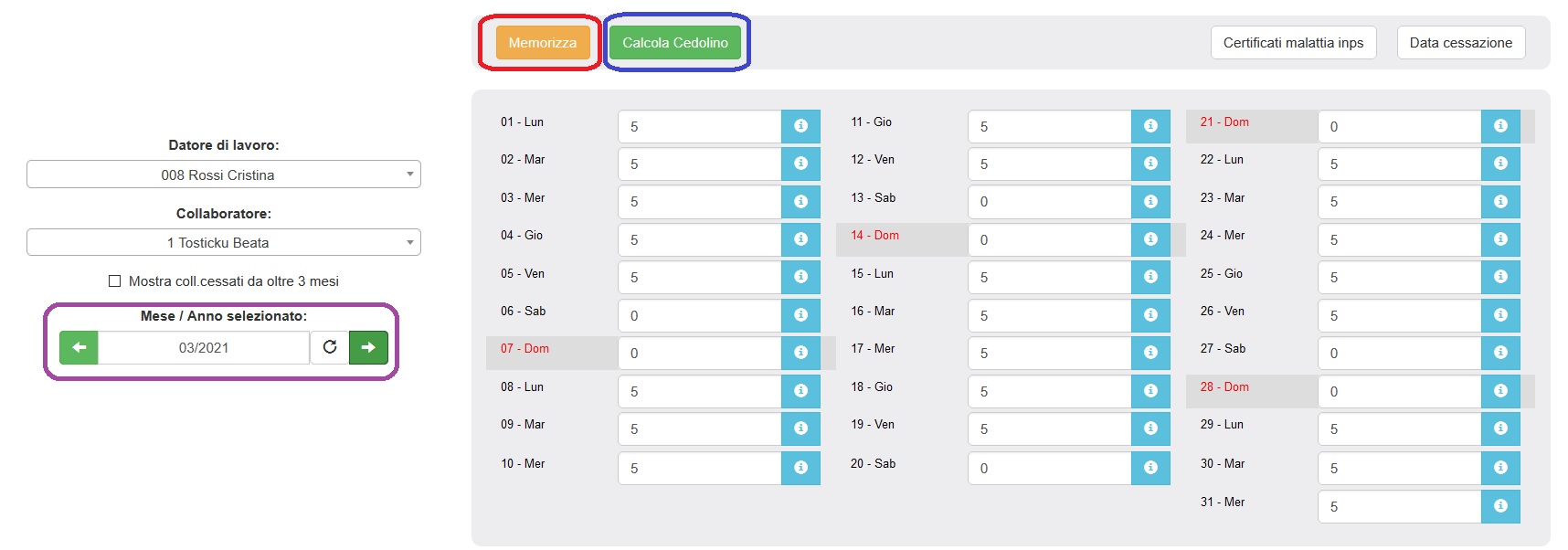Go to previous month with left arrow
The width and height of the screenshot is (1568, 550).
pyautogui.click(x=79, y=347)
